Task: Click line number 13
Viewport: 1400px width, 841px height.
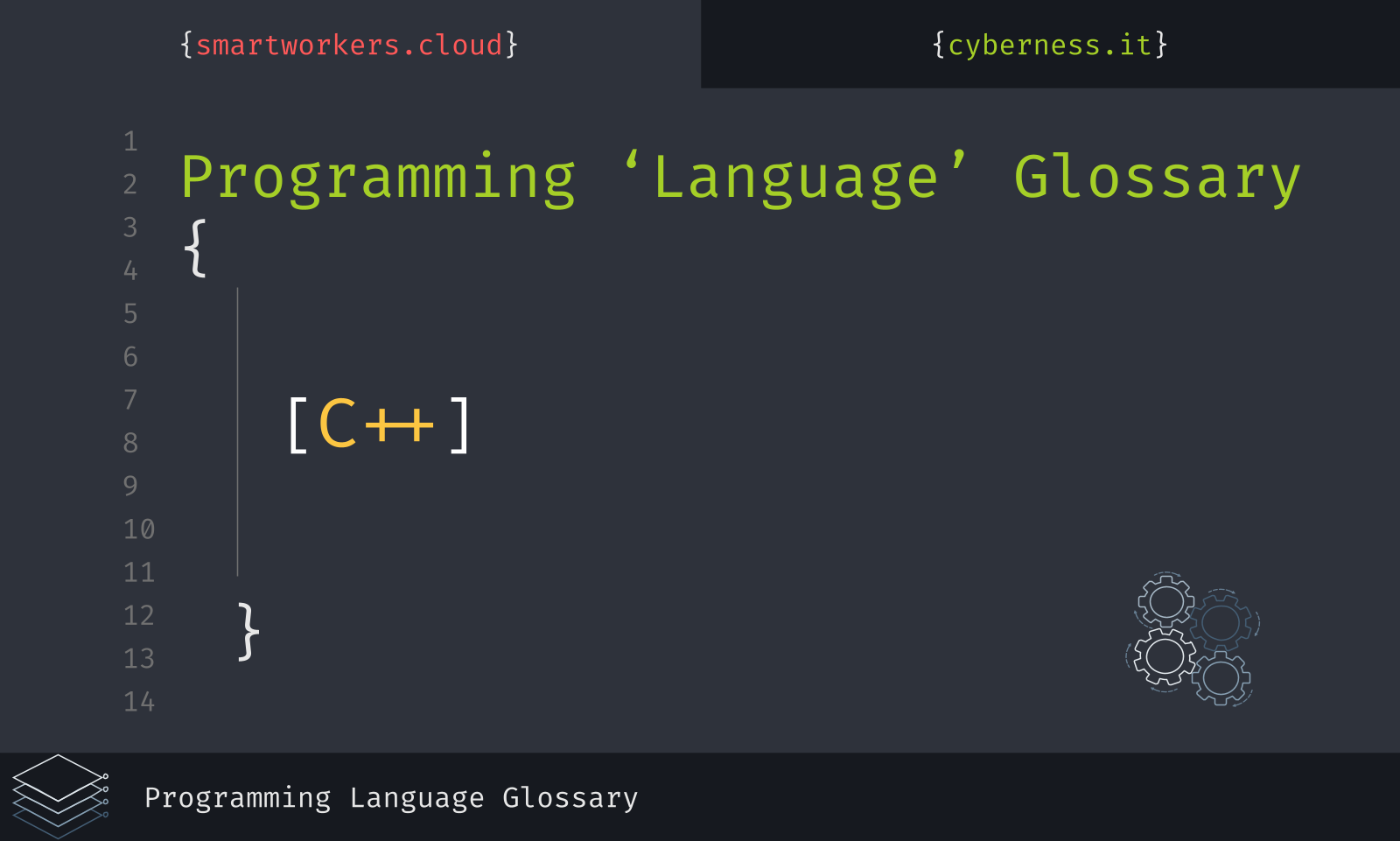Action: pyautogui.click(x=139, y=658)
